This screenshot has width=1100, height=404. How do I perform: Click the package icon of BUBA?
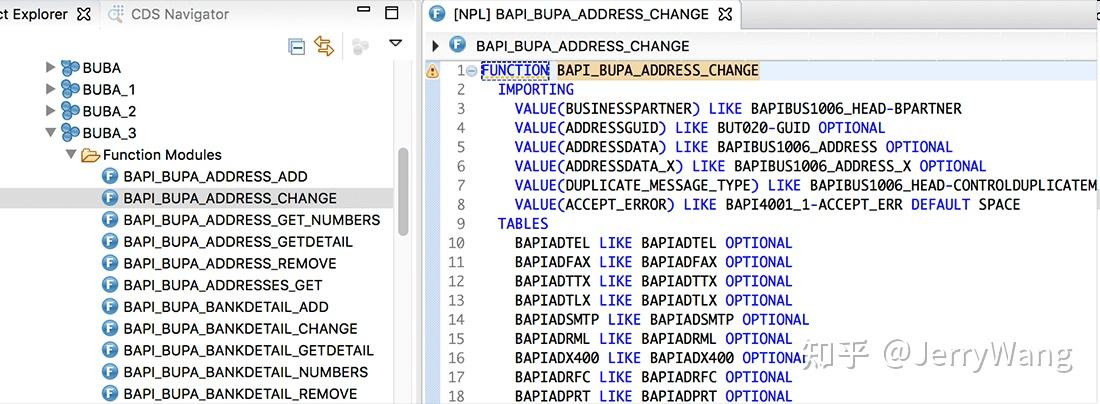click(x=69, y=68)
